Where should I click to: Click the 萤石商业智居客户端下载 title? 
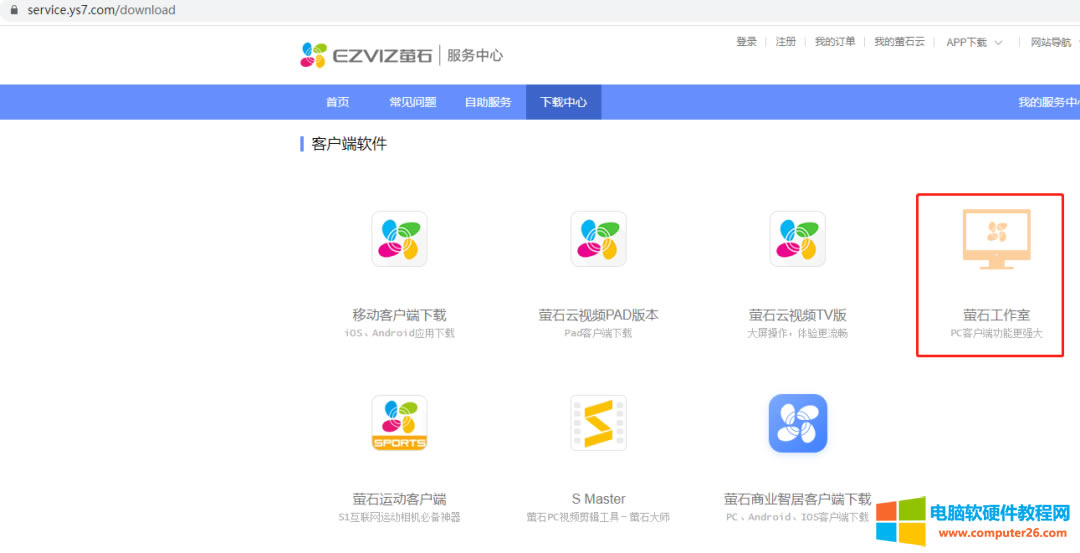point(798,499)
